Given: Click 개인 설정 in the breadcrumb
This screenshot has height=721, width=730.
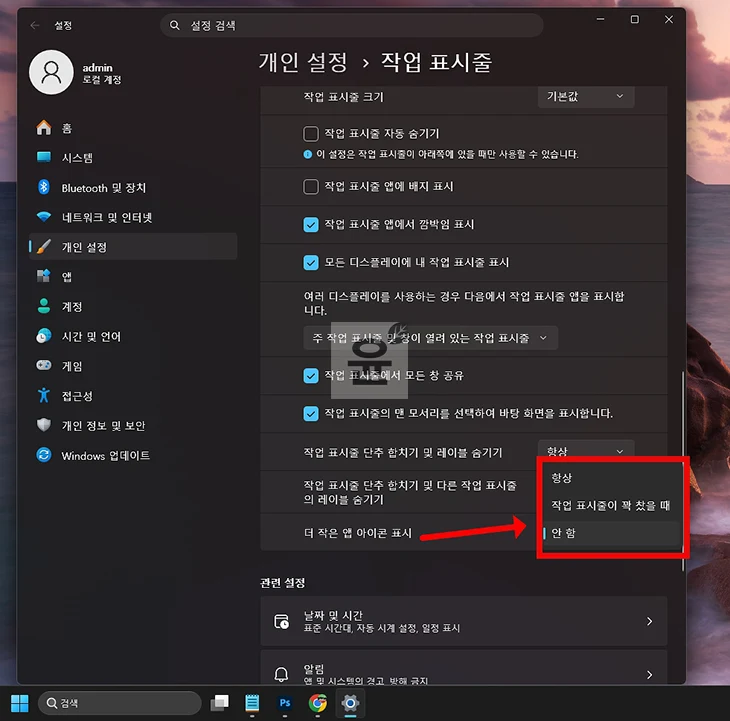Looking at the screenshot, I should click(303, 62).
